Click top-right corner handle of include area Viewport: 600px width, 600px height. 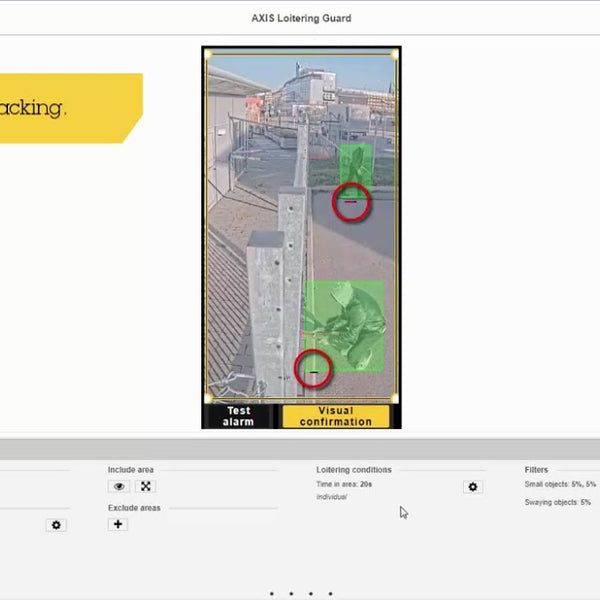[x=395, y=54]
